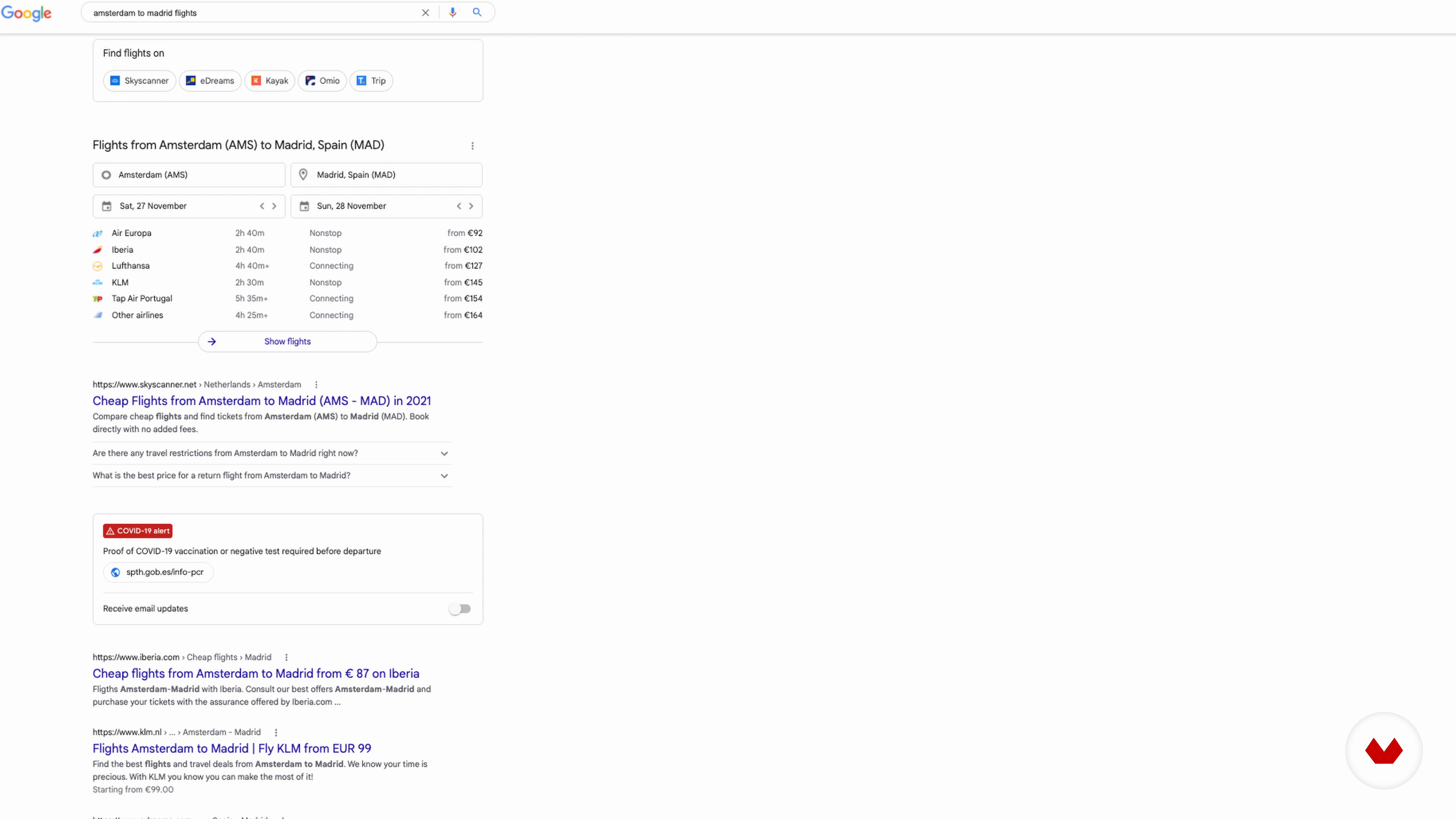This screenshot has height=819, width=1456.
Task: Open Omio flight search chip
Action: (x=322, y=81)
